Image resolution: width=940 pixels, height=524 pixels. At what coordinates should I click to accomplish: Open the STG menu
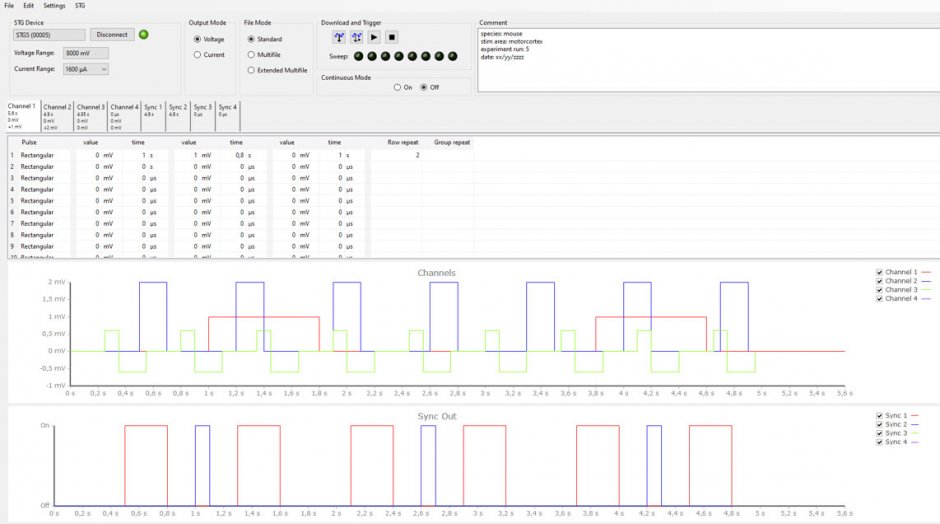(80, 6)
